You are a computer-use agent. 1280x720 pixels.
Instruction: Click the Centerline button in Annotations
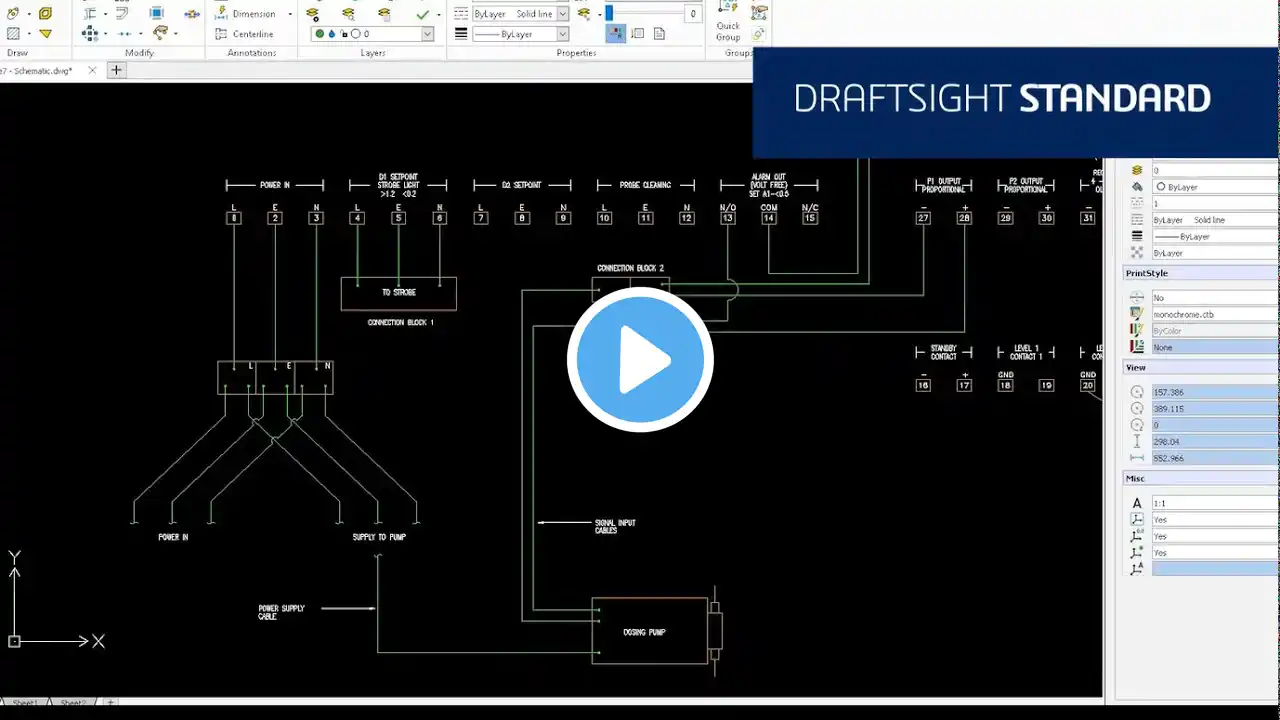pyautogui.click(x=245, y=34)
